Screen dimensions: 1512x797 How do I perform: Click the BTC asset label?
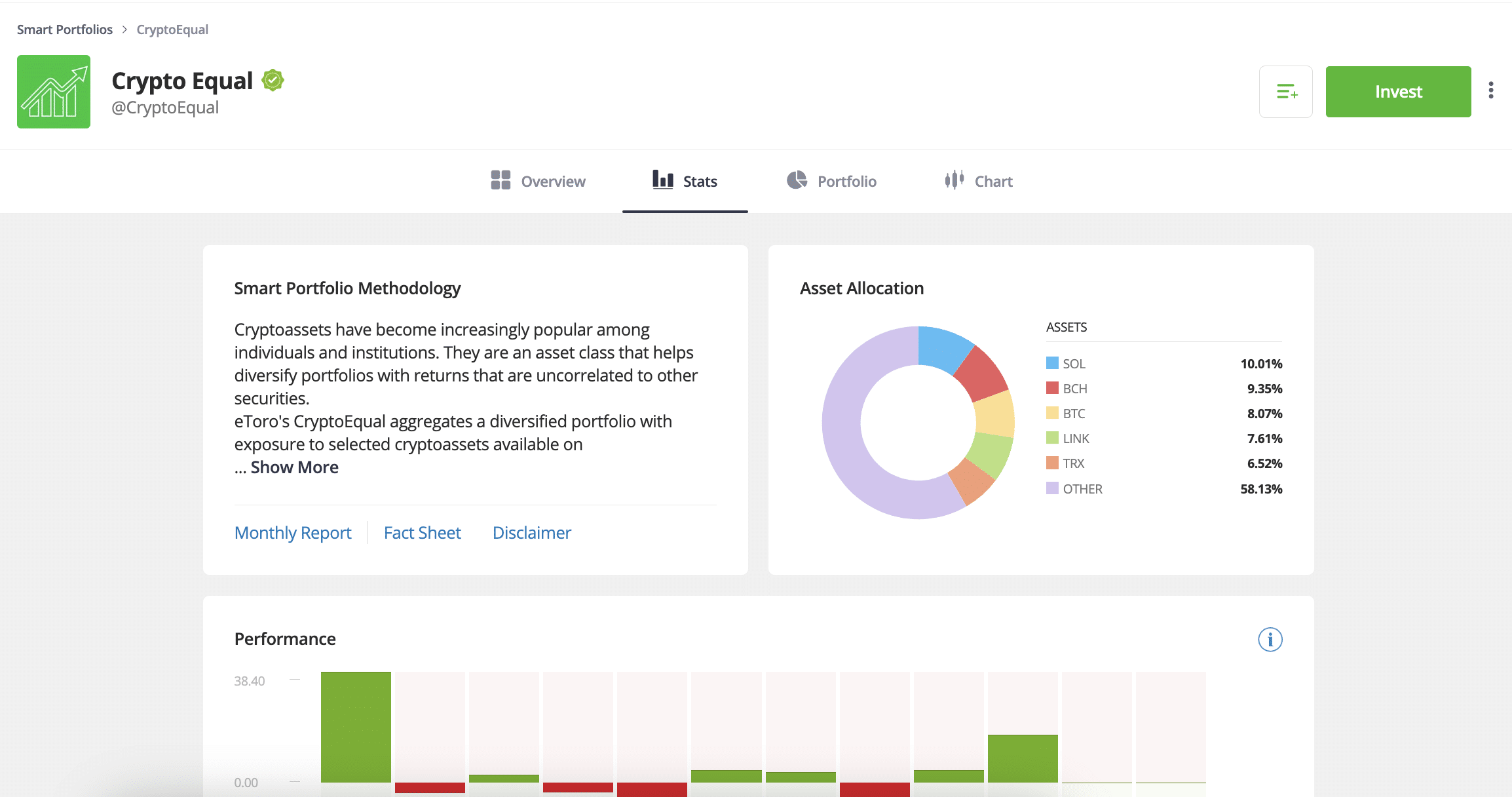(x=1074, y=414)
